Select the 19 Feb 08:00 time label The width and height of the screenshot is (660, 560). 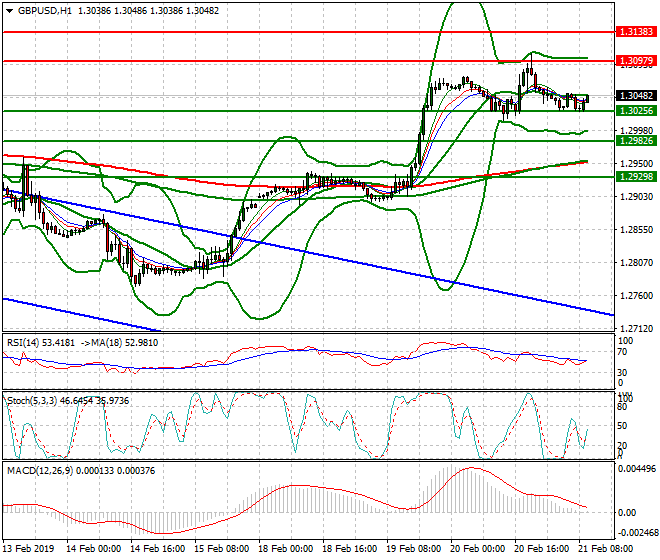414,549
